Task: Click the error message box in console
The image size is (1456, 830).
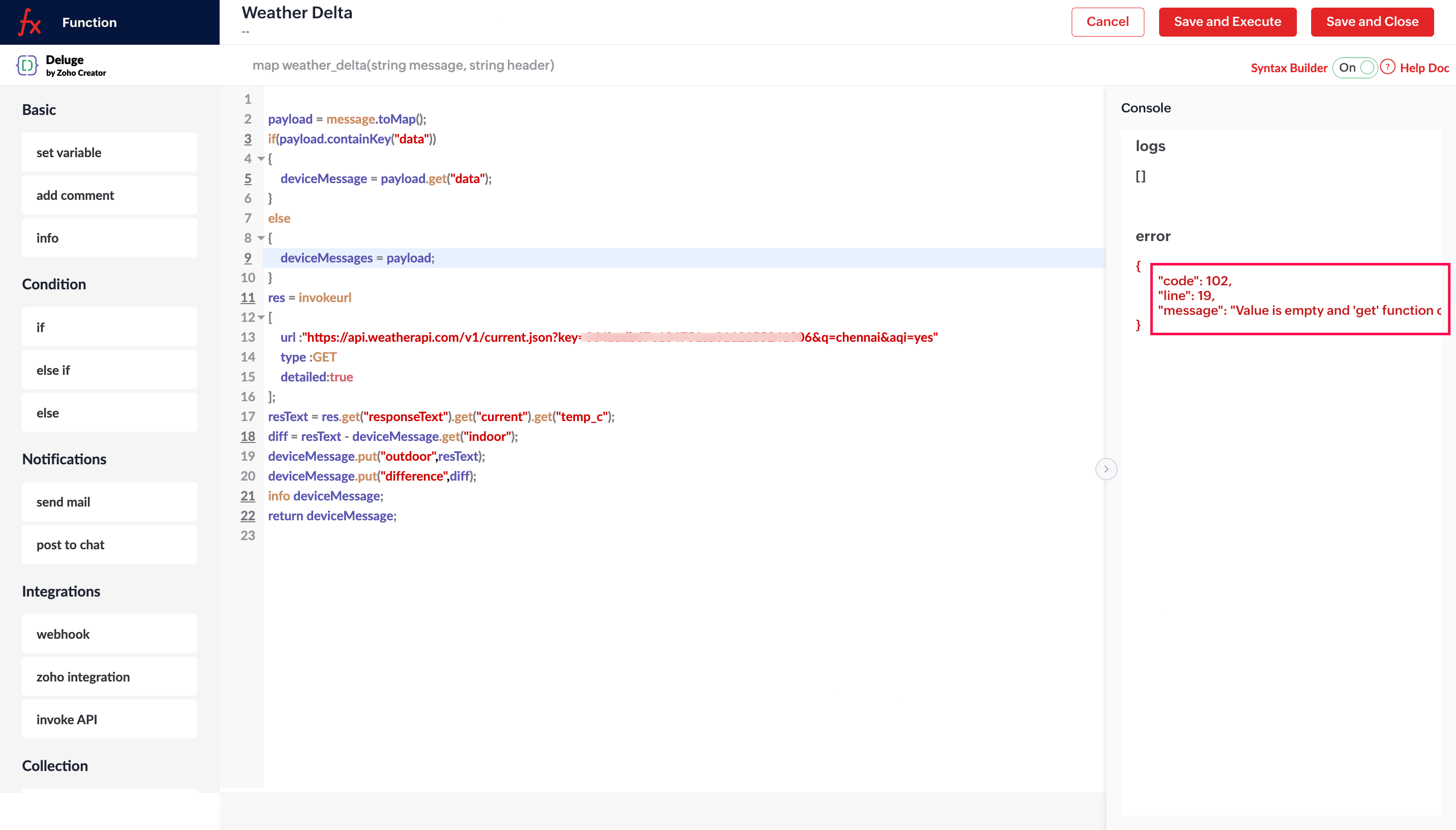Action: (x=1299, y=299)
